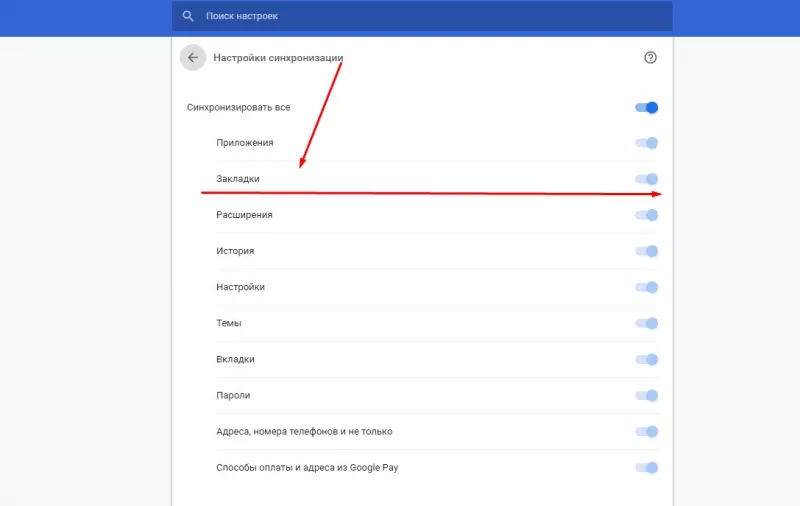Image resolution: width=800 pixels, height=506 pixels.
Task: Toggle Темы sync switch
Action: [x=647, y=323]
